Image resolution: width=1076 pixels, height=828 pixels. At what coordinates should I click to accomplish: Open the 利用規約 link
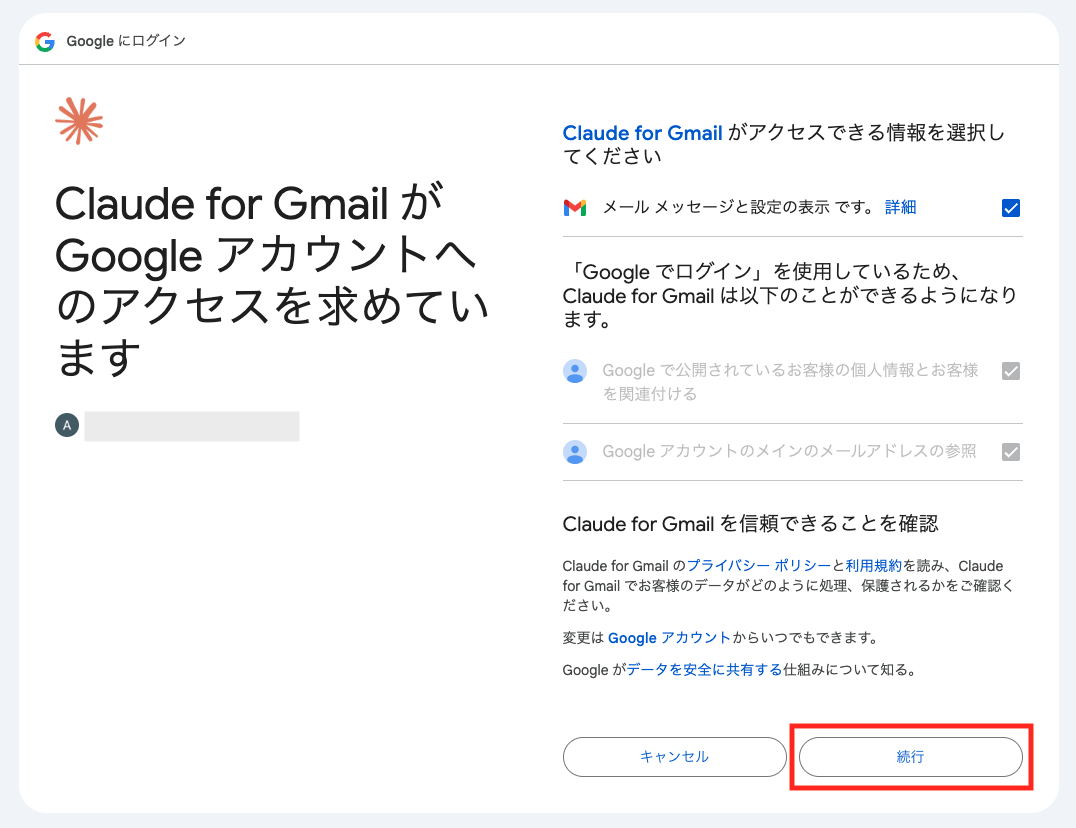coord(873,566)
